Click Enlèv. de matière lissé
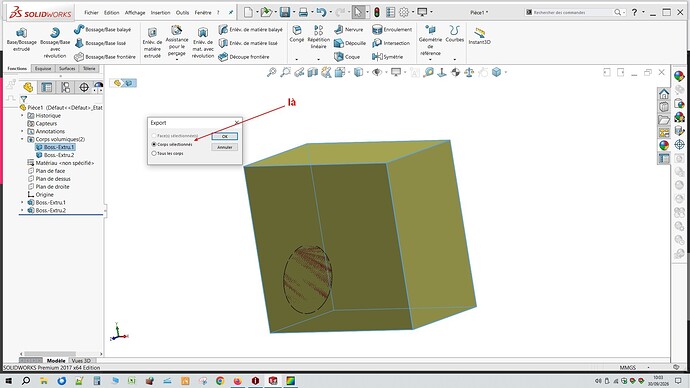Screen dimensions: 690x388 (248, 43)
